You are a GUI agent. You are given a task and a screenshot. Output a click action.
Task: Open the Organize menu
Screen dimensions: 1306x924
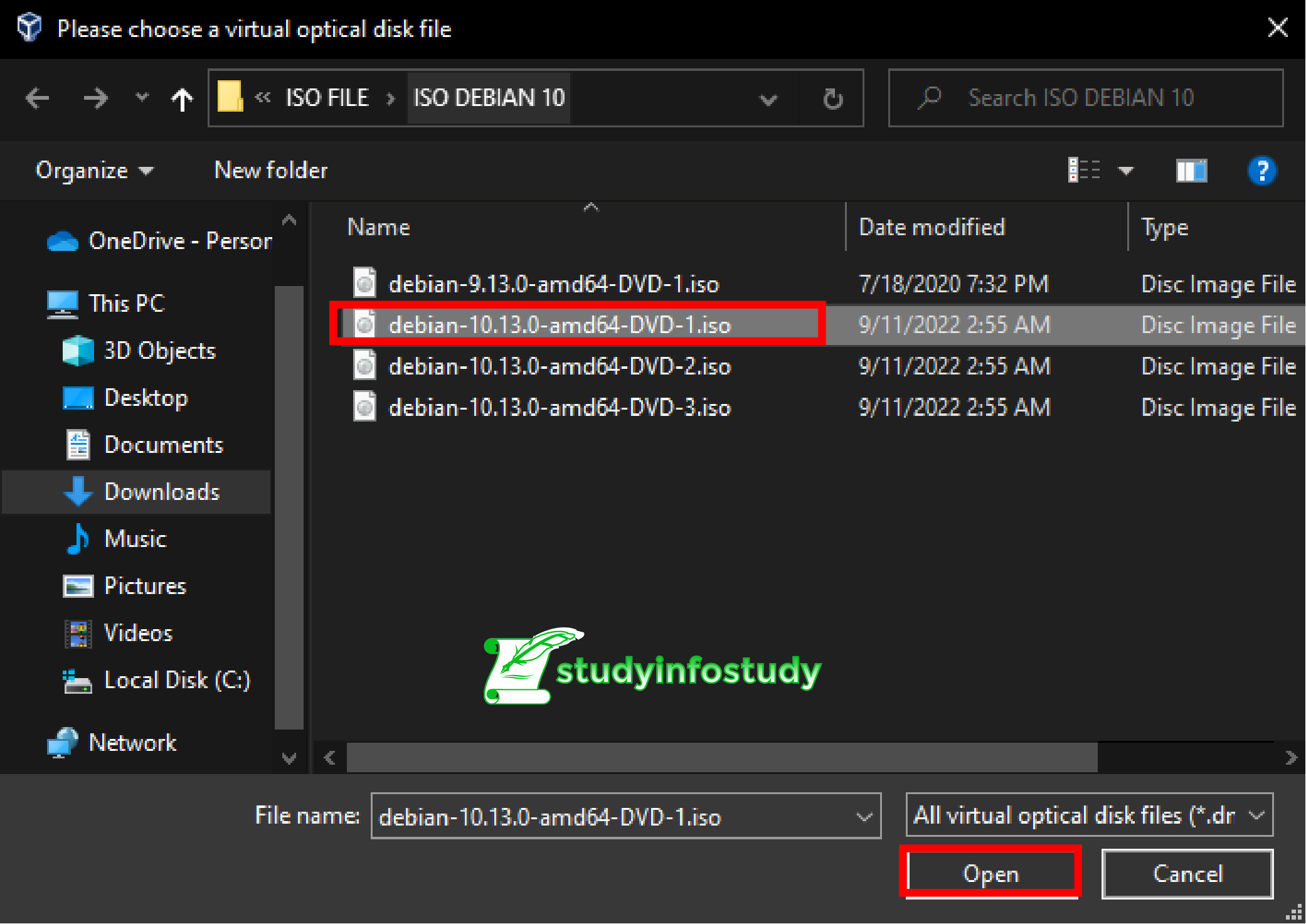[94, 171]
